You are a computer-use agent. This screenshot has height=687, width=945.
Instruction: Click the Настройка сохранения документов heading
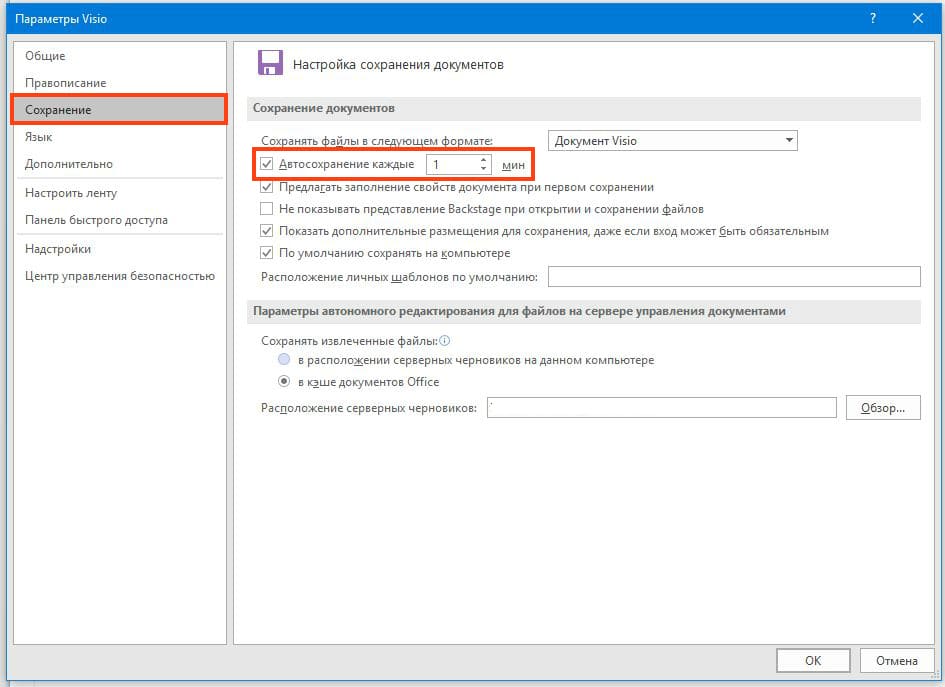coord(398,64)
